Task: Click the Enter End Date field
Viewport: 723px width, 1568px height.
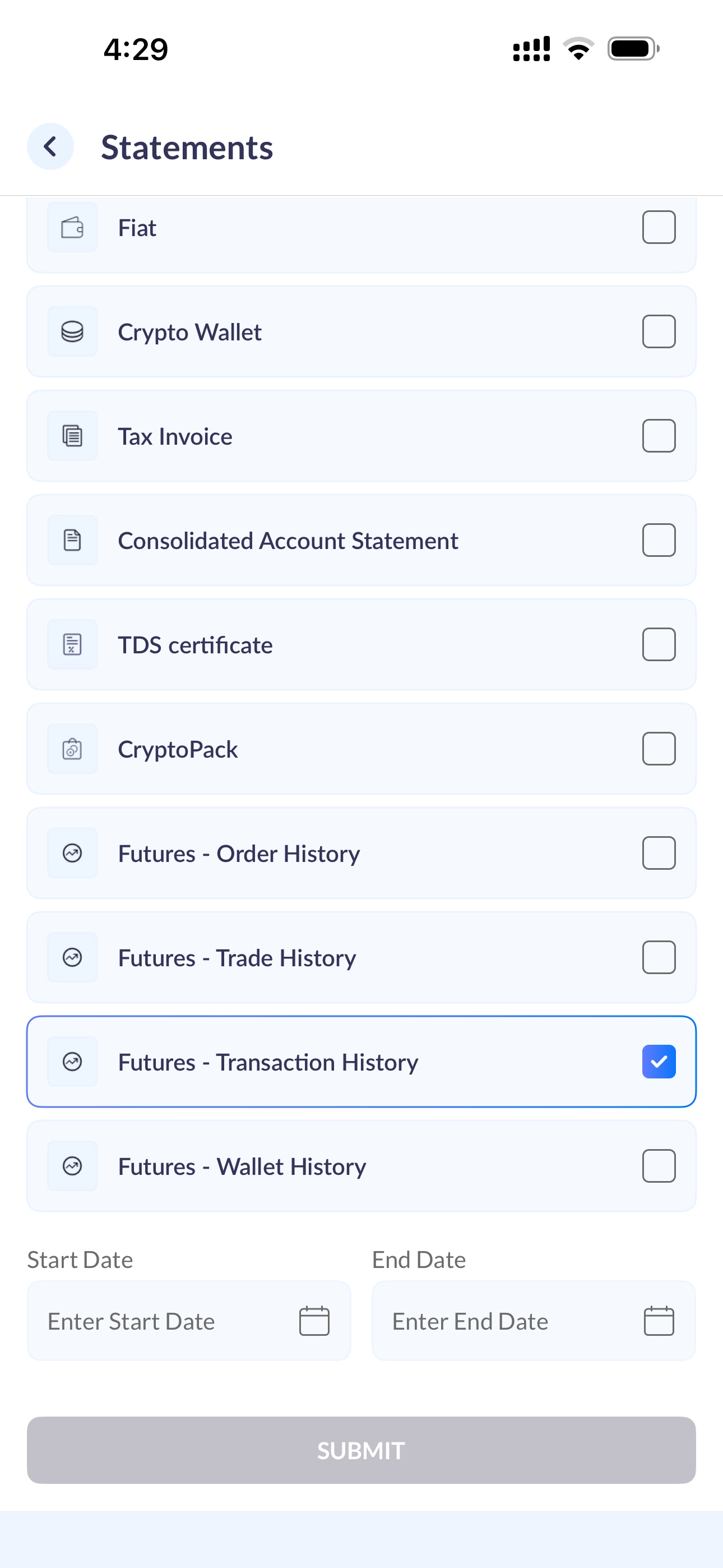Action: 534,1321
